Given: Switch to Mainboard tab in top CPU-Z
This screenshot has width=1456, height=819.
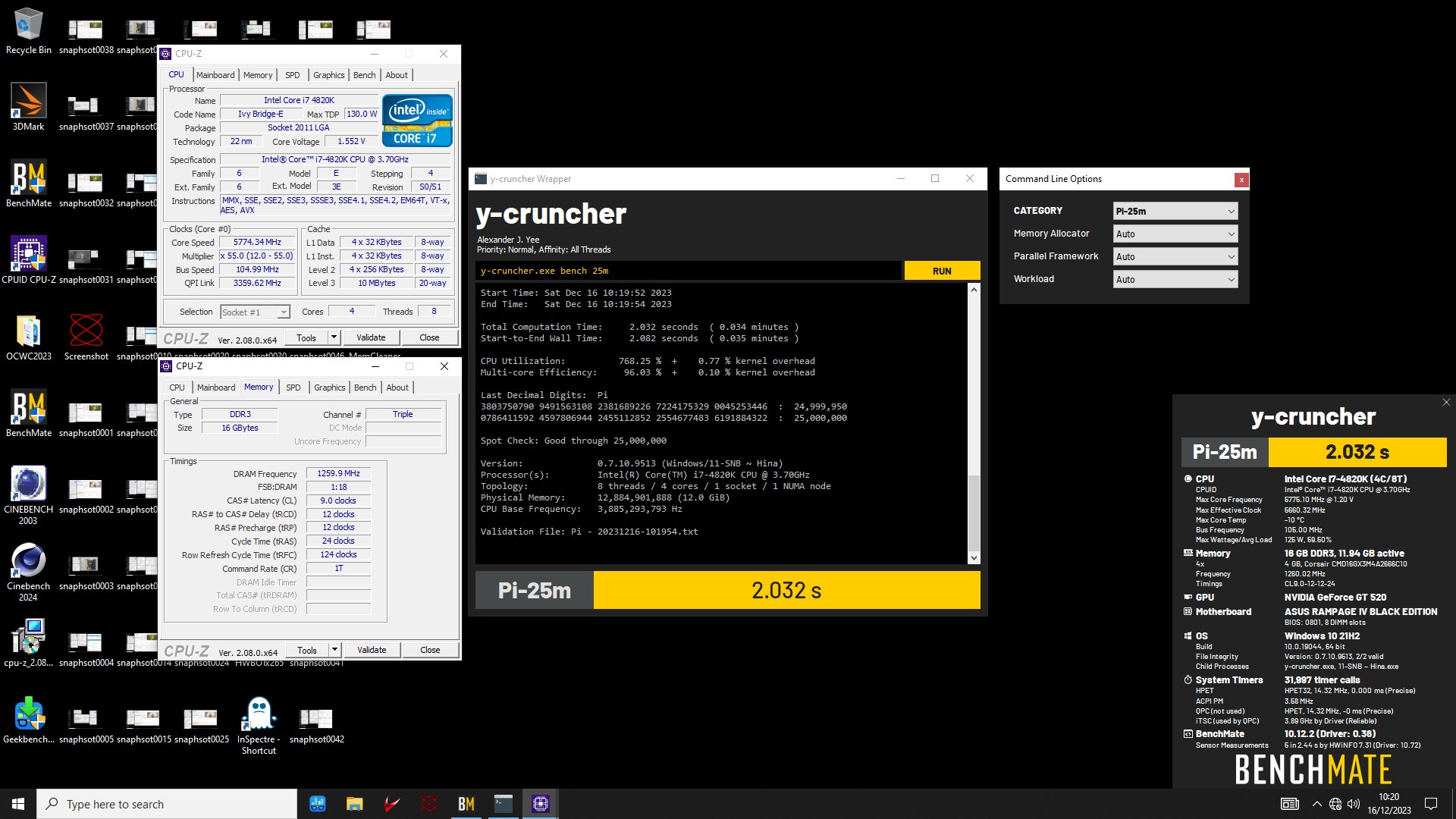Looking at the screenshot, I should [215, 75].
